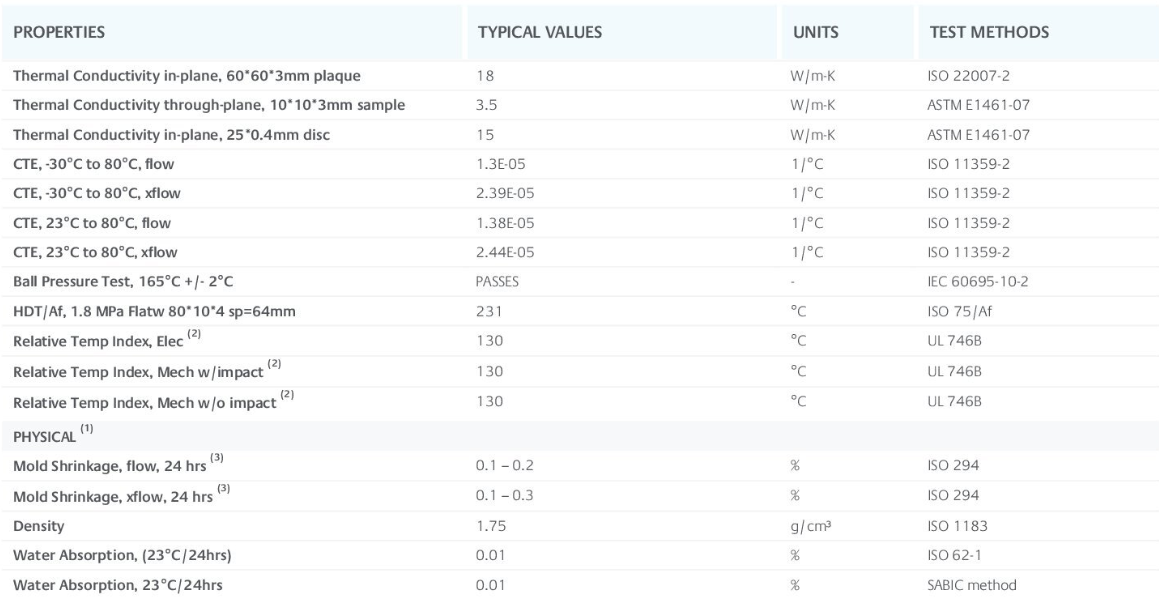Click the UNITS column header
Viewport: 1159px width, 598px height.
click(x=816, y=33)
